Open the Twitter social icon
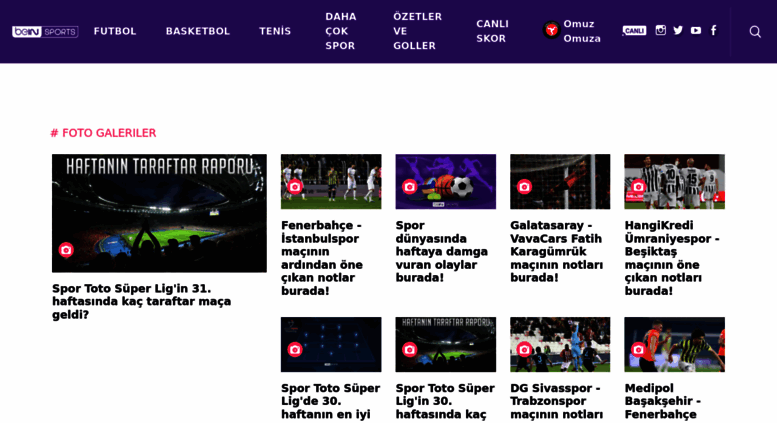The height and width of the screenshot is (423, 777). click(678, 30)
